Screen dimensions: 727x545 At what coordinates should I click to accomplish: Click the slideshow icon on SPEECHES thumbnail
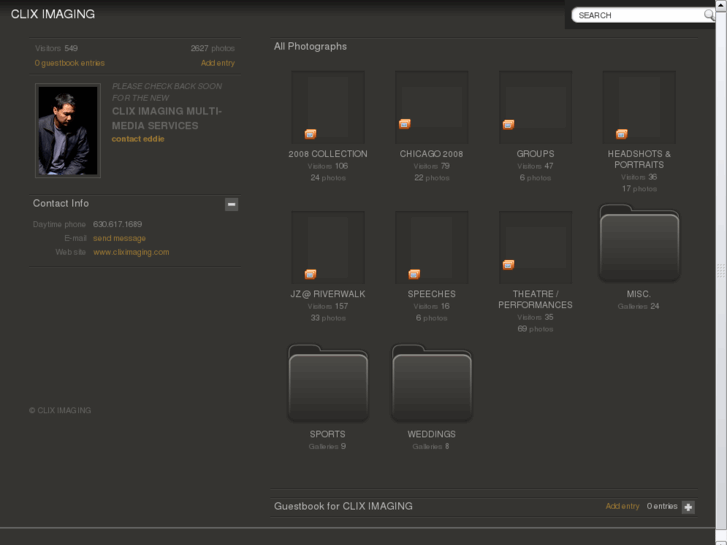click(x=414, y=274)
